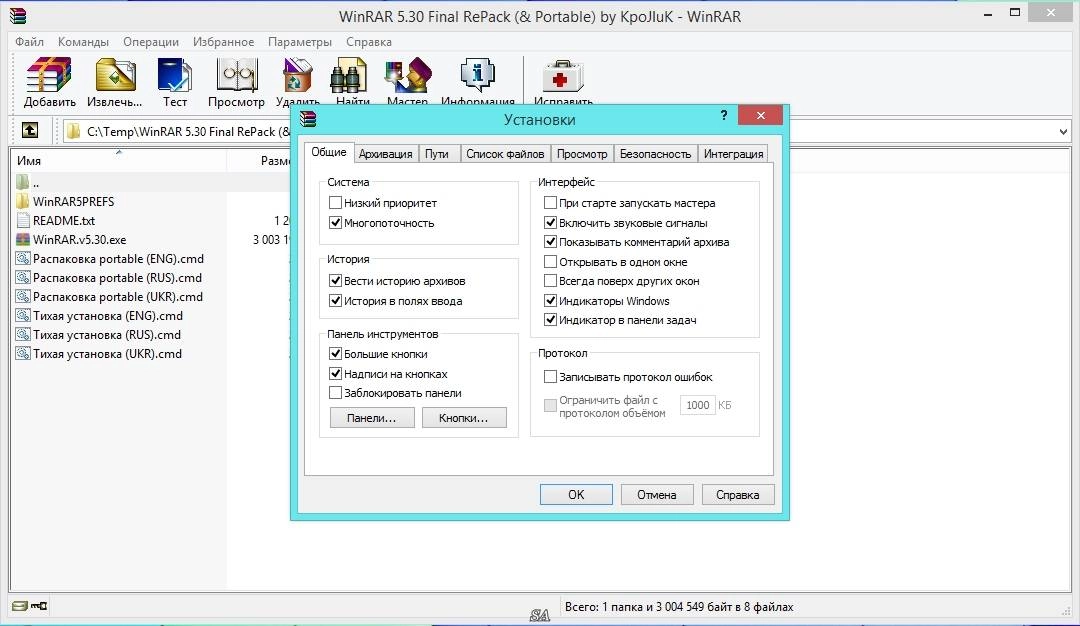Toggle Вести историю архивов checkbox
The image size is (1080, 626).
coord(335,280)
